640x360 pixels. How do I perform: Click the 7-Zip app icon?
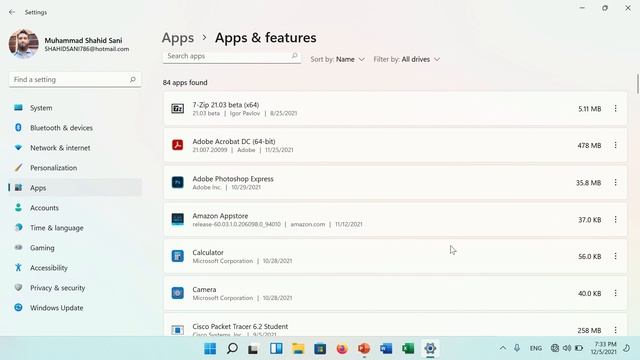178,109
